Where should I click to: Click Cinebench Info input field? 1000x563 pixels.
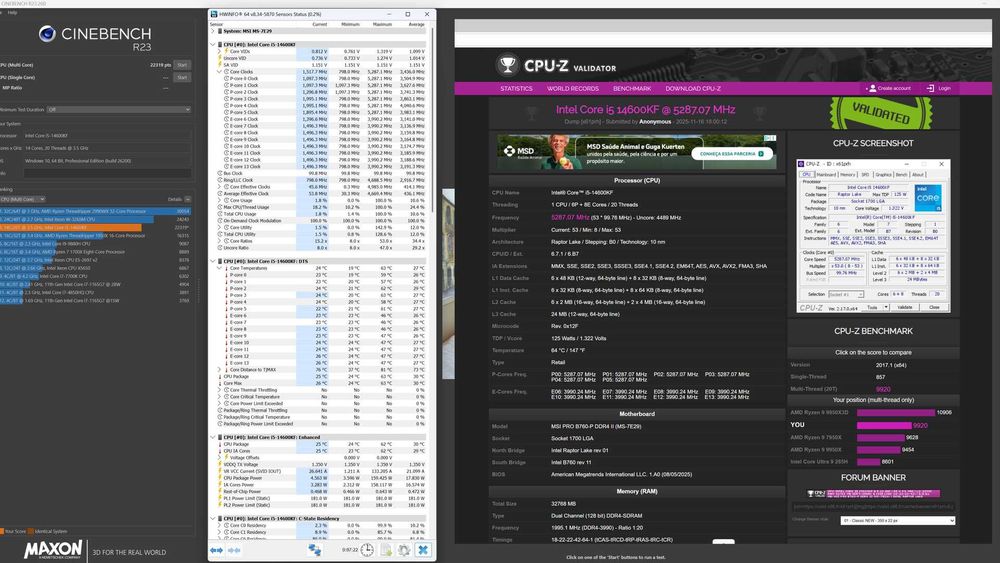click(x=107, y=173)
